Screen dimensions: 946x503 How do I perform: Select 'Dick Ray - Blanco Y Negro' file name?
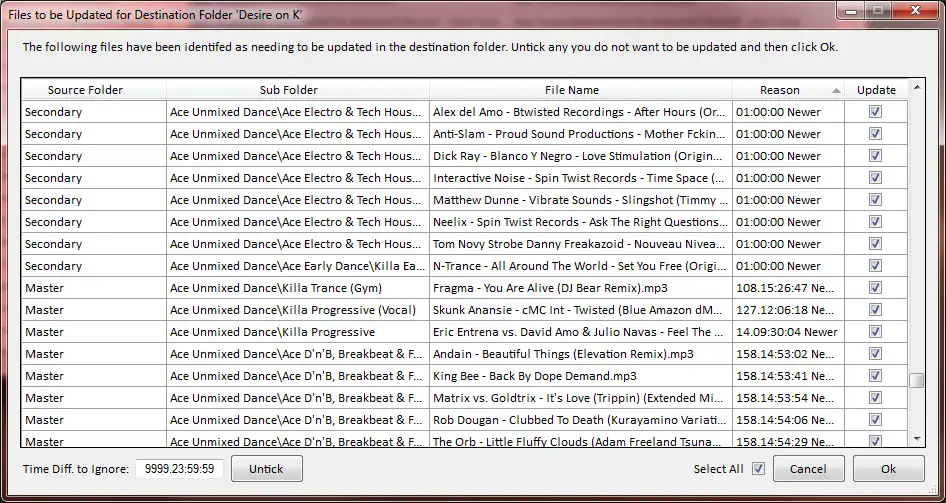coord(580,156)
